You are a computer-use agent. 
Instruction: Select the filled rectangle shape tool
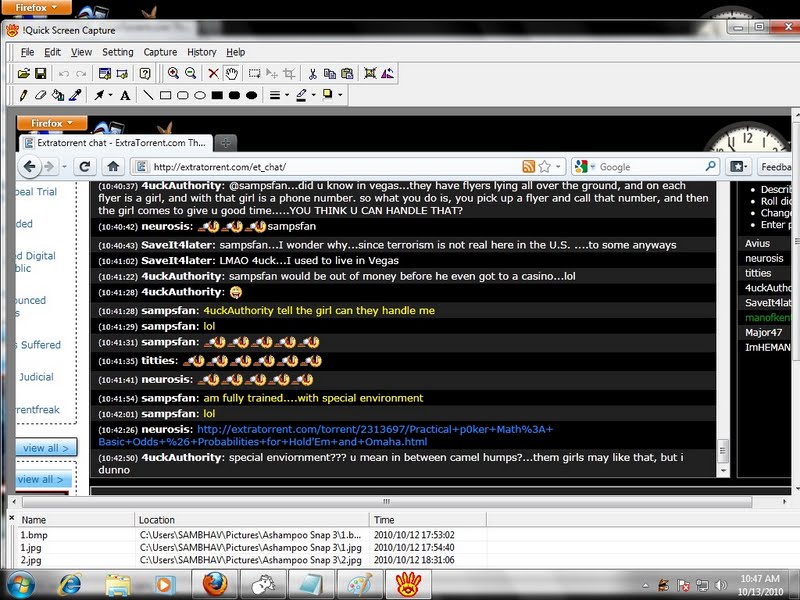216,96
